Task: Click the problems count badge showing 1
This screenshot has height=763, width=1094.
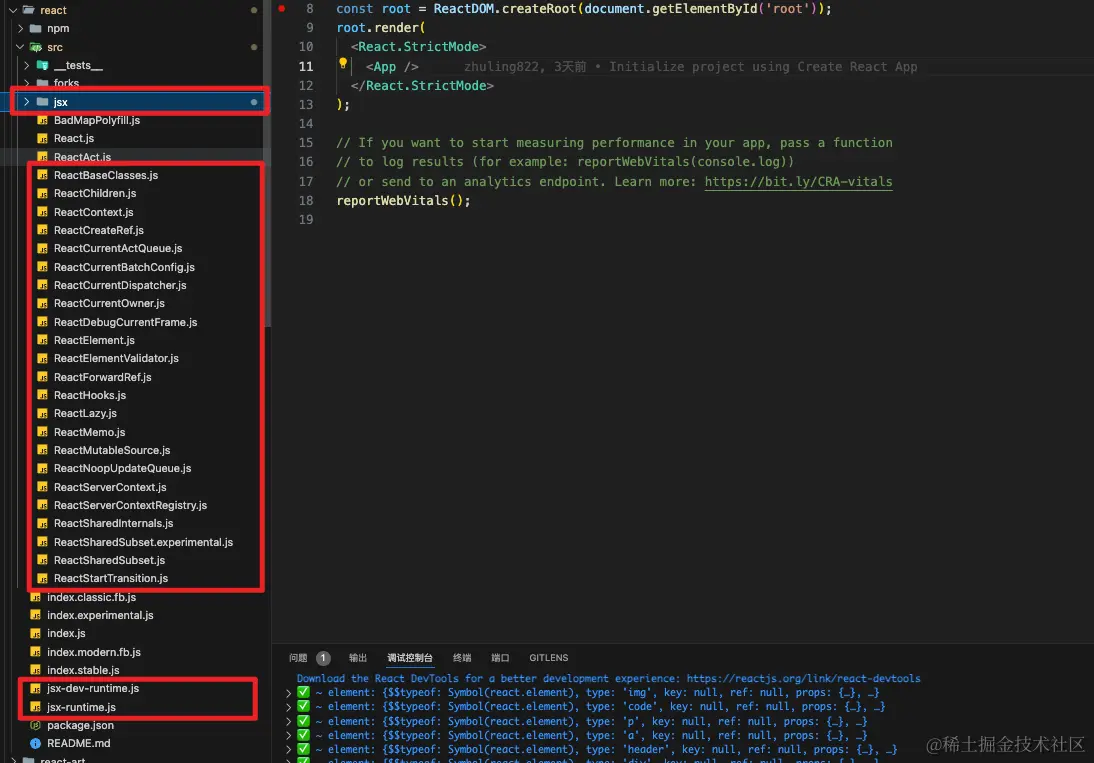Action: click(x=323, y=658)
